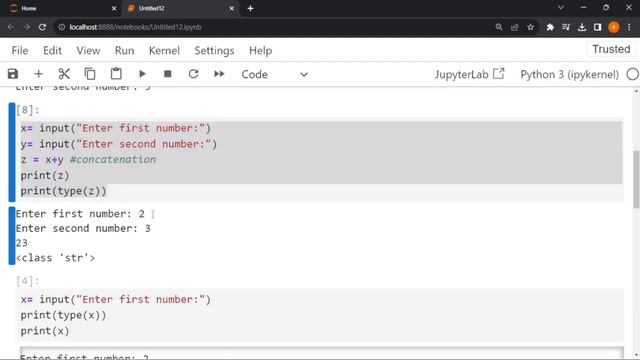Select cell [4] via its prompt label

[28, 281]
